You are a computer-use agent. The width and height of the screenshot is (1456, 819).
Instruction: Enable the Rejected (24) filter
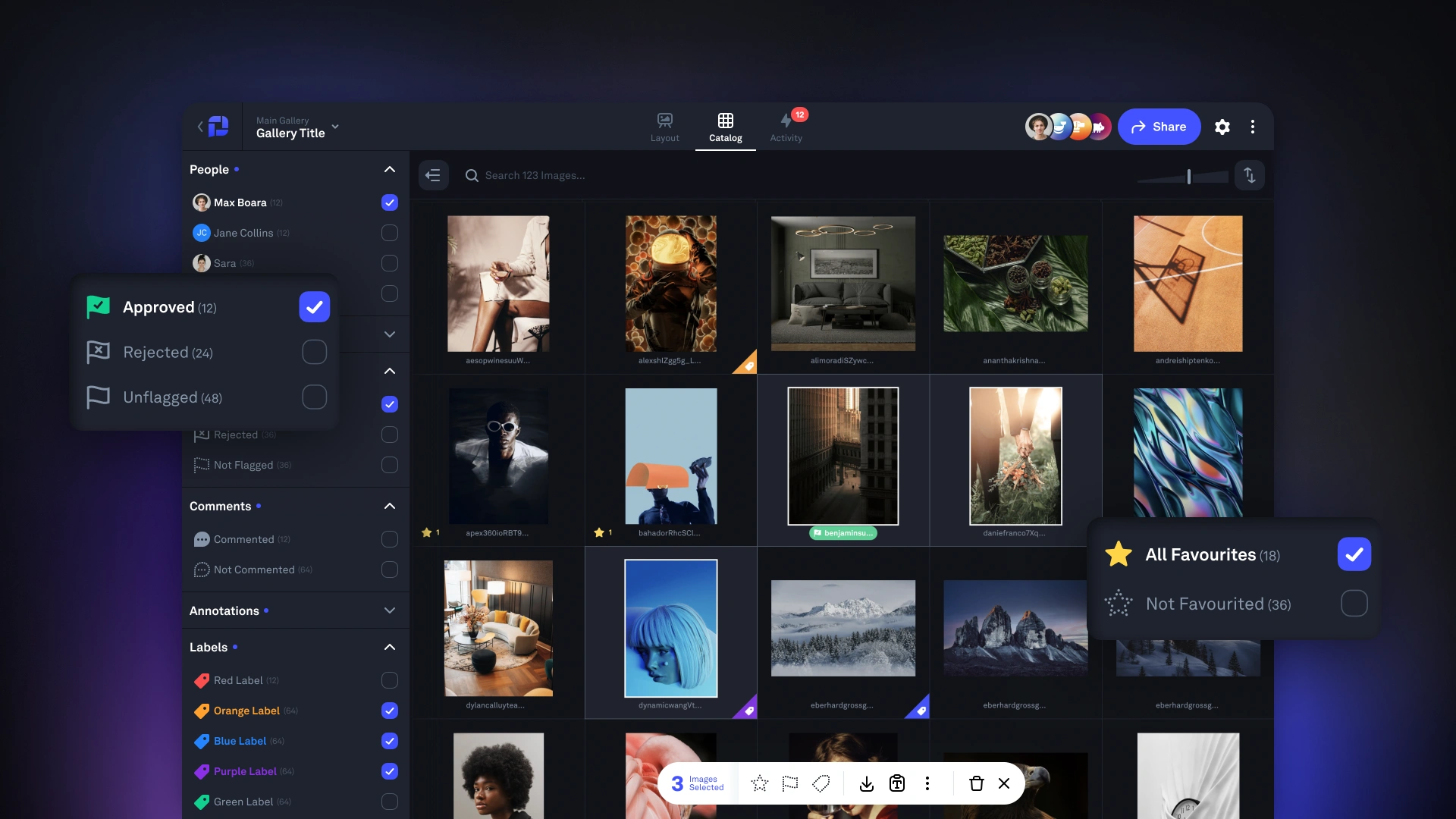coord(314,352)
